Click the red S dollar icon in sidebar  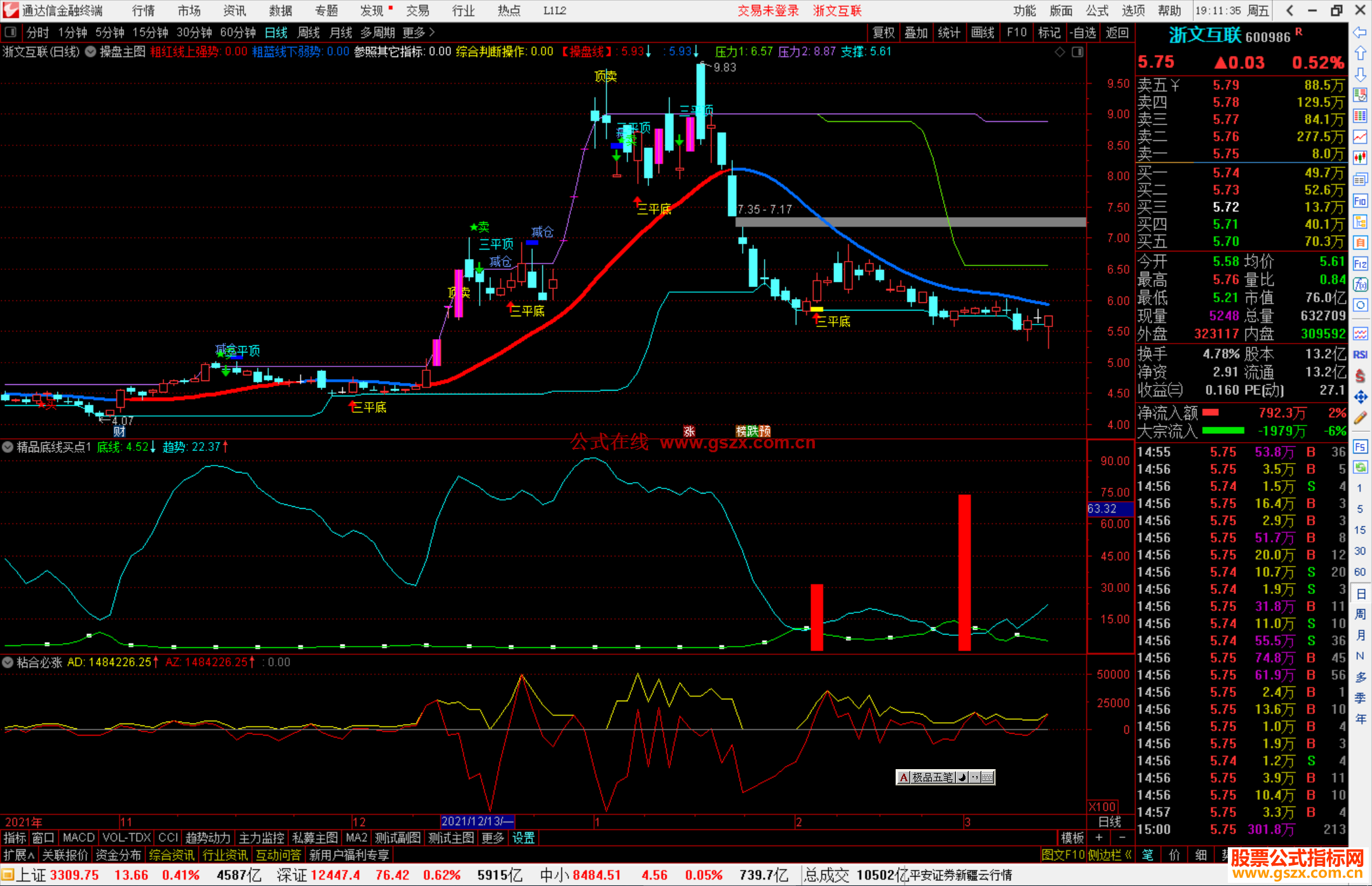tap(1360, 376)
